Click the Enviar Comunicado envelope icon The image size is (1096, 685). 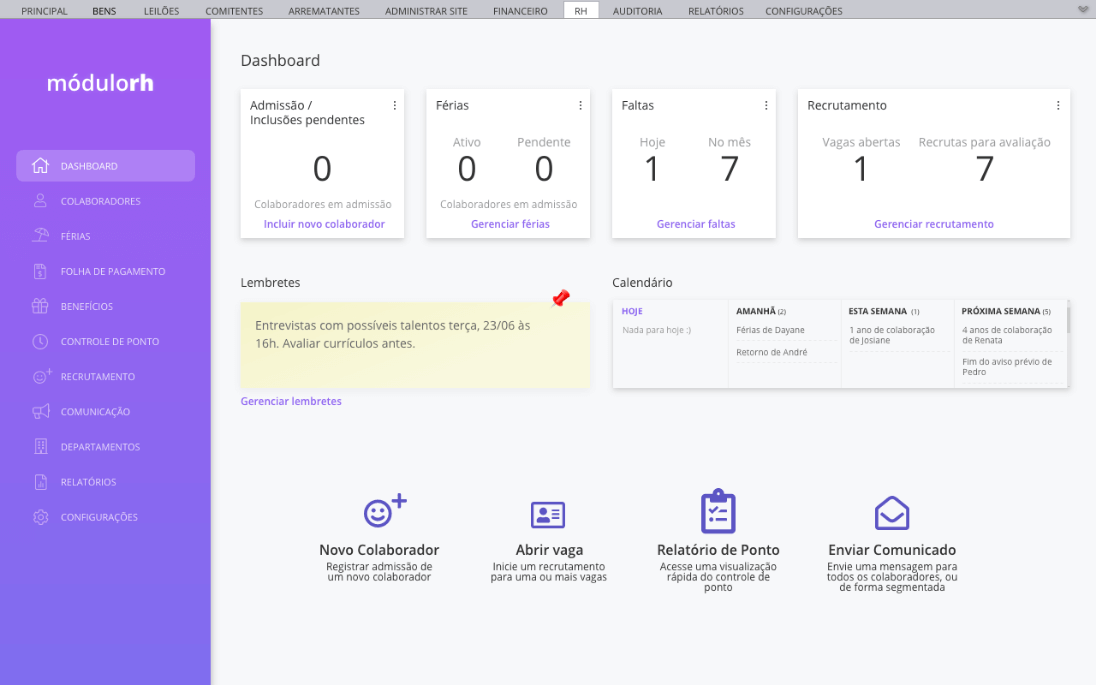(892, 512)
